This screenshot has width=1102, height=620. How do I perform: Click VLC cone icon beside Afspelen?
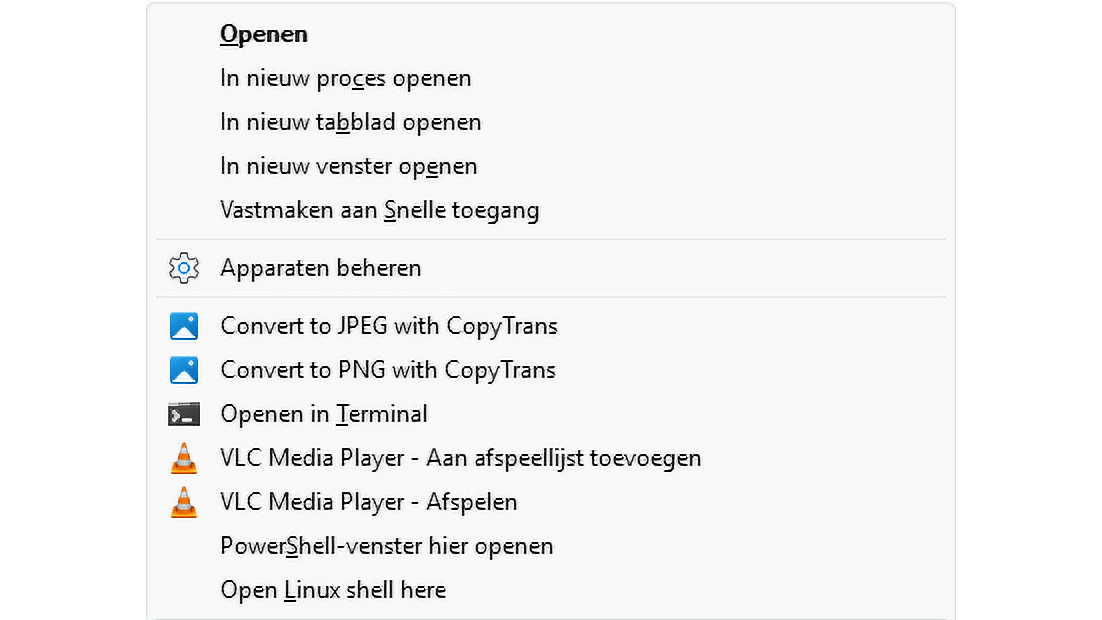(x=184, y=502)
